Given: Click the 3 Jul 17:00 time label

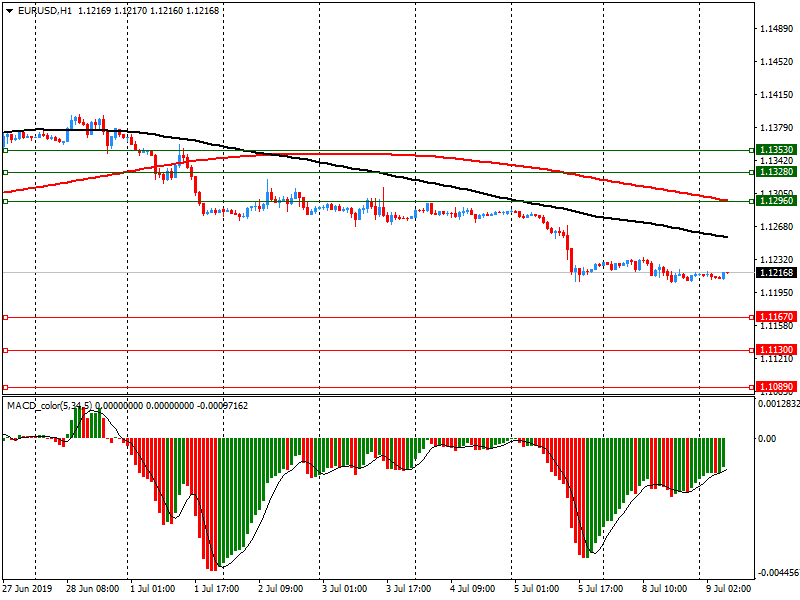Looking at the screenshot, I should click(409, 589).
